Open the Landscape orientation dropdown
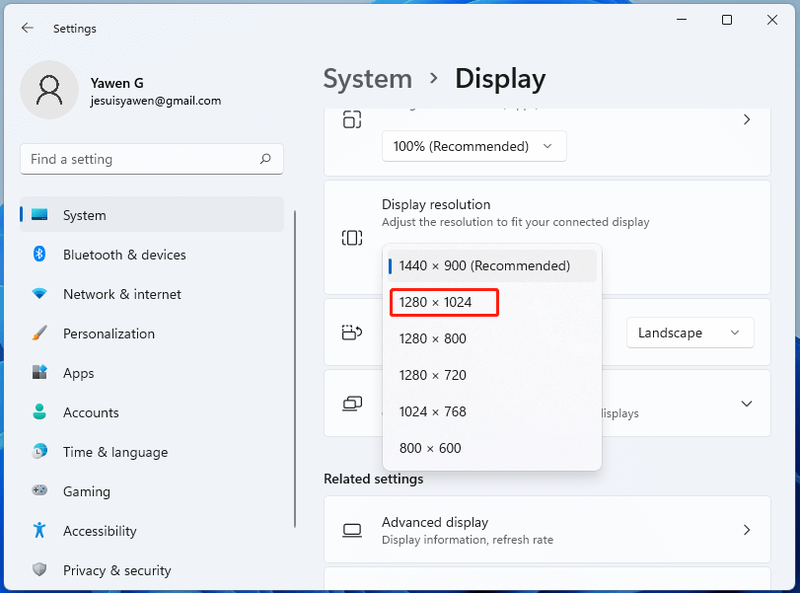 (x=690, y=333)
